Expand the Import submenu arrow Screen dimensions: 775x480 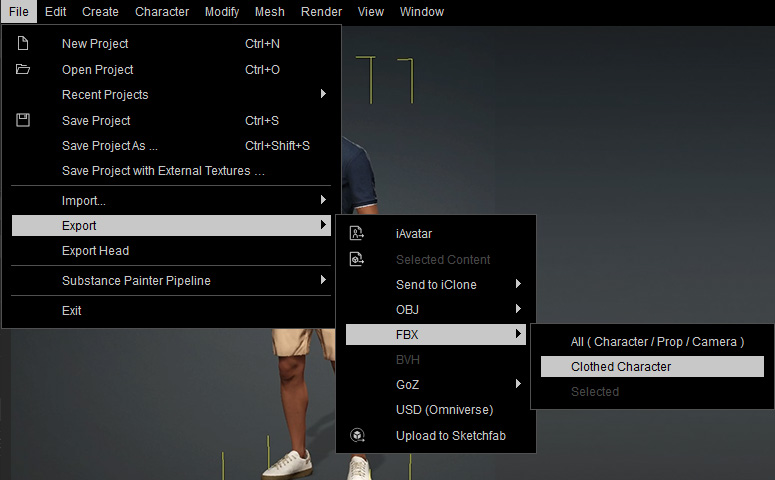[x=323, y=201]
